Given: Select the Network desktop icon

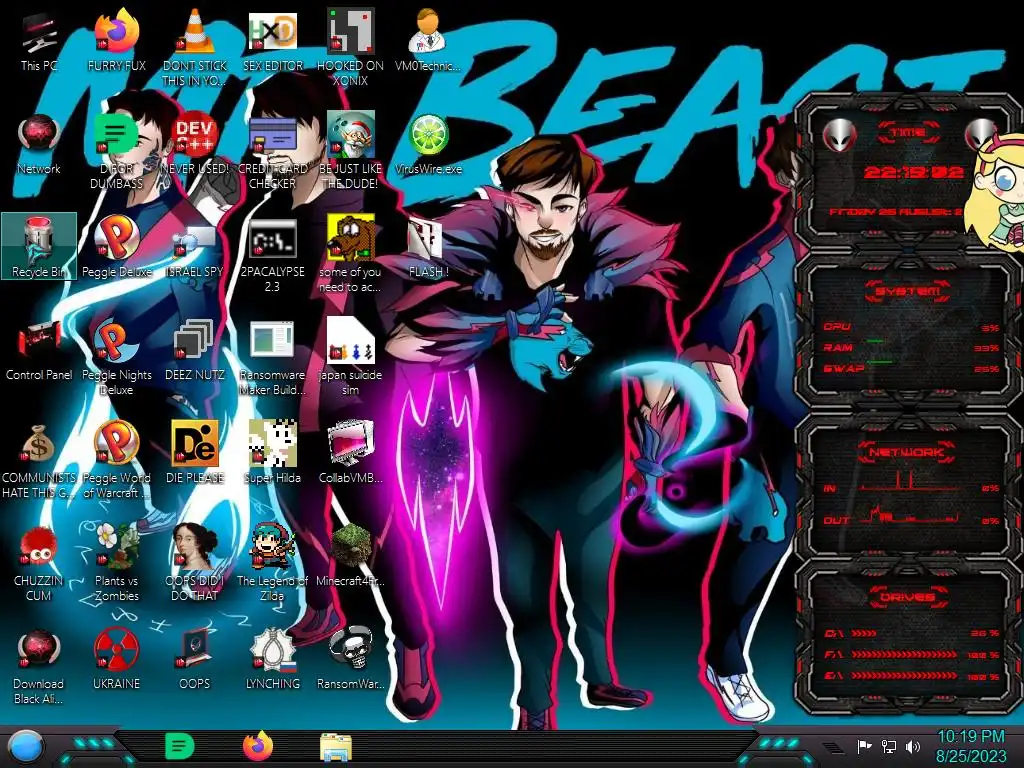Looking at the screenshot, I should 39,145.
